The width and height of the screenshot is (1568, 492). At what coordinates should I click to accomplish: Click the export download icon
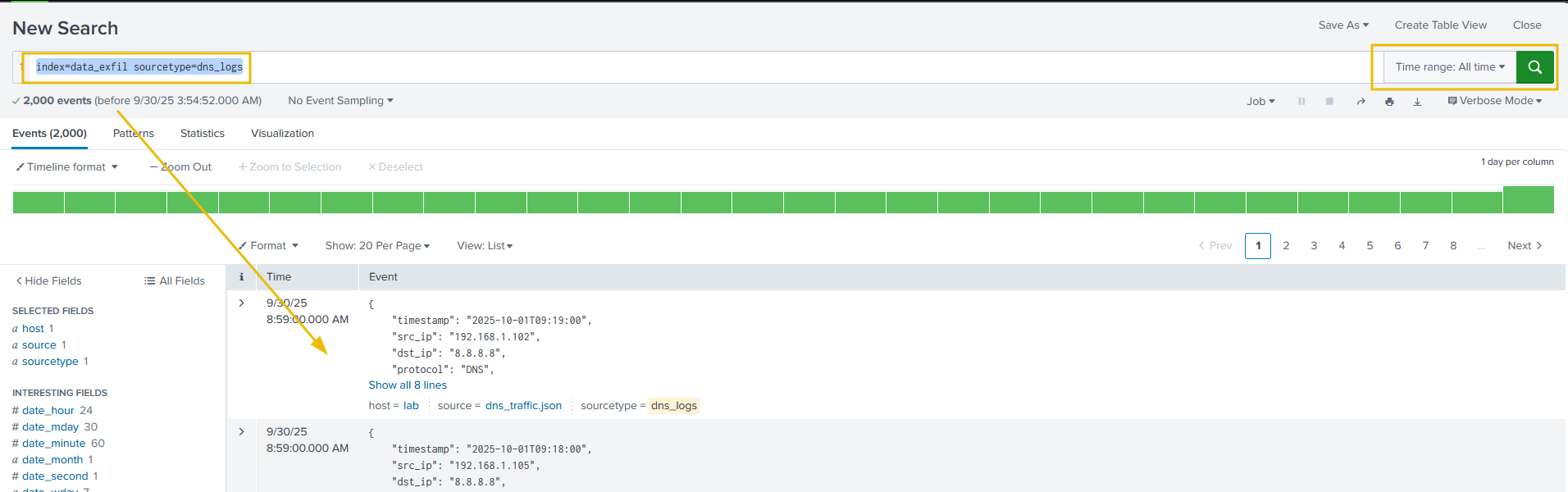tap(1417, 102)
